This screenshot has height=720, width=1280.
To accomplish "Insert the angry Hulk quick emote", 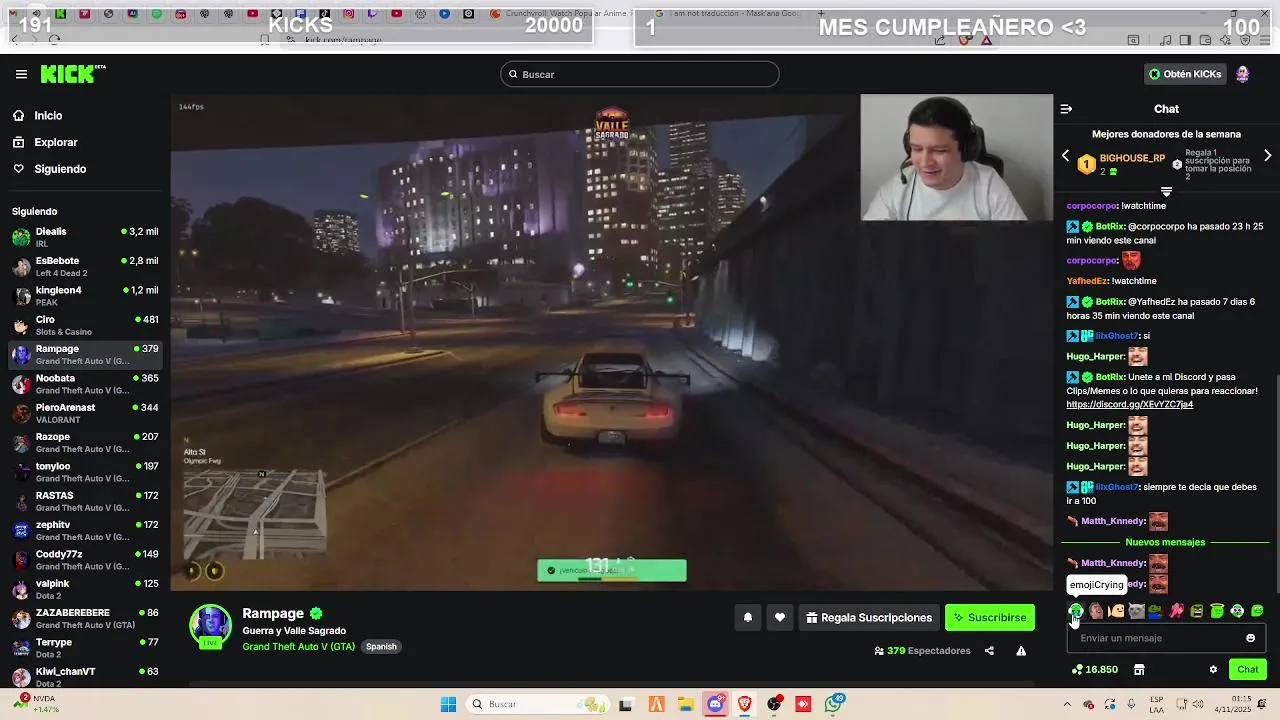I will pos(1197,611).
